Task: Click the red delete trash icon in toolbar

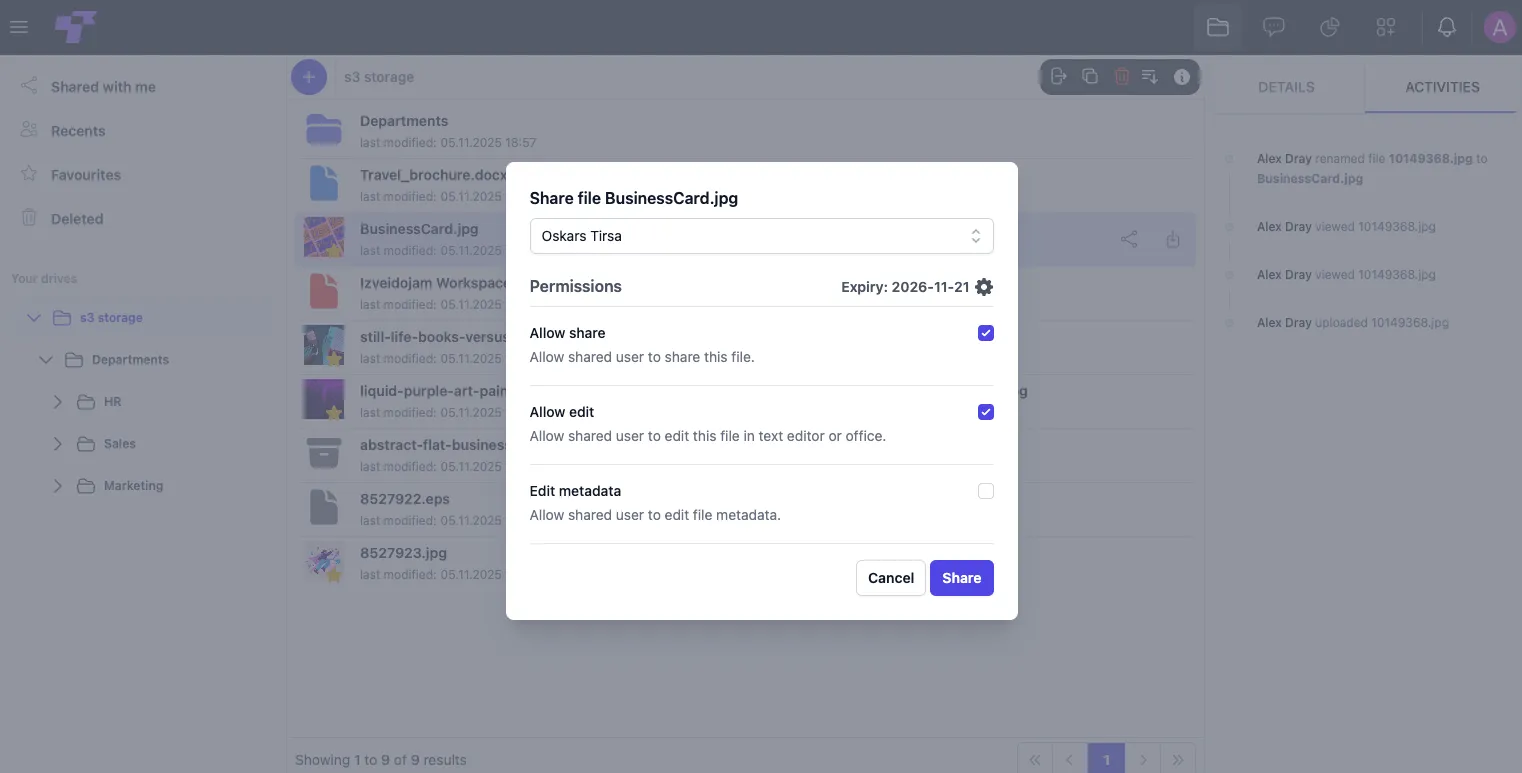Action: 1122,77
